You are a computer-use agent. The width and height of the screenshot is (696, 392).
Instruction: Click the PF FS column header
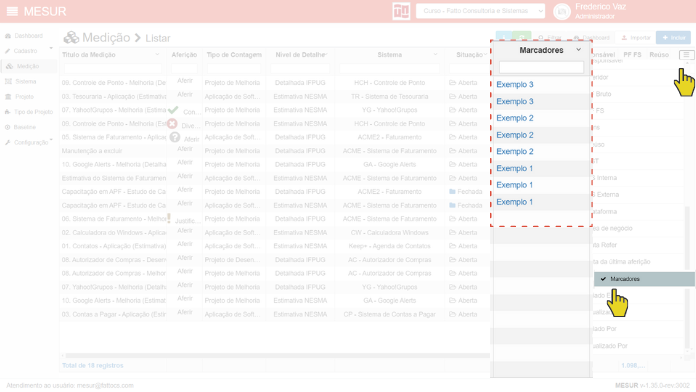click(x=632, y=55)
